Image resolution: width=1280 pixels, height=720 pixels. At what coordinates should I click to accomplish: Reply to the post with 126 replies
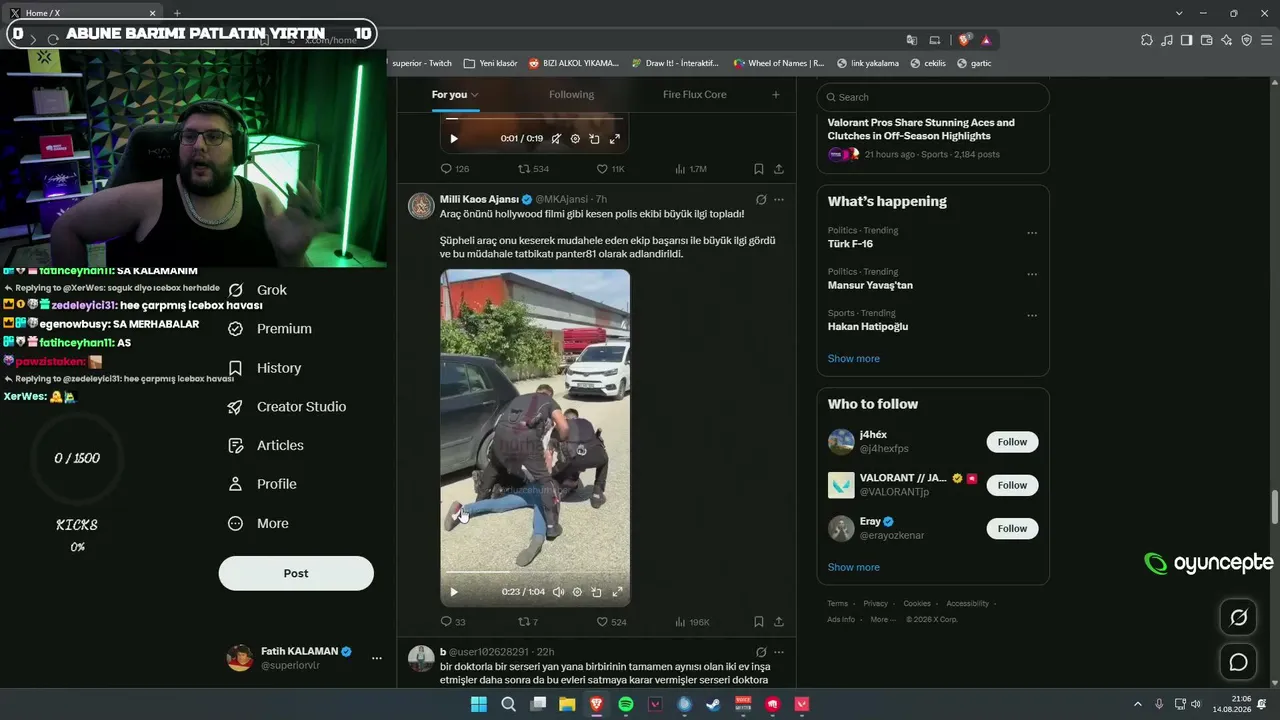click(x=455, y=169)
